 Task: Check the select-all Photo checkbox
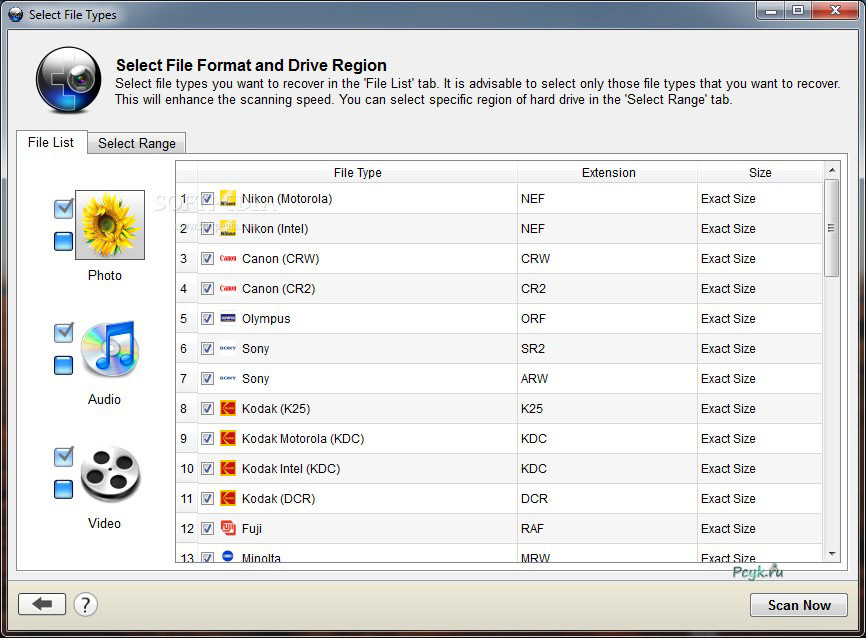tap(64, 208)
